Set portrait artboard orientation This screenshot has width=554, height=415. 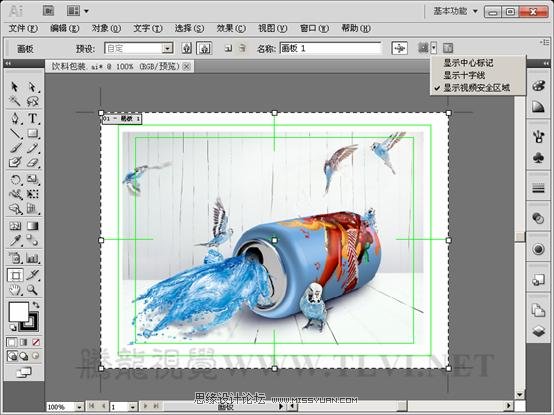click(187, 48)
